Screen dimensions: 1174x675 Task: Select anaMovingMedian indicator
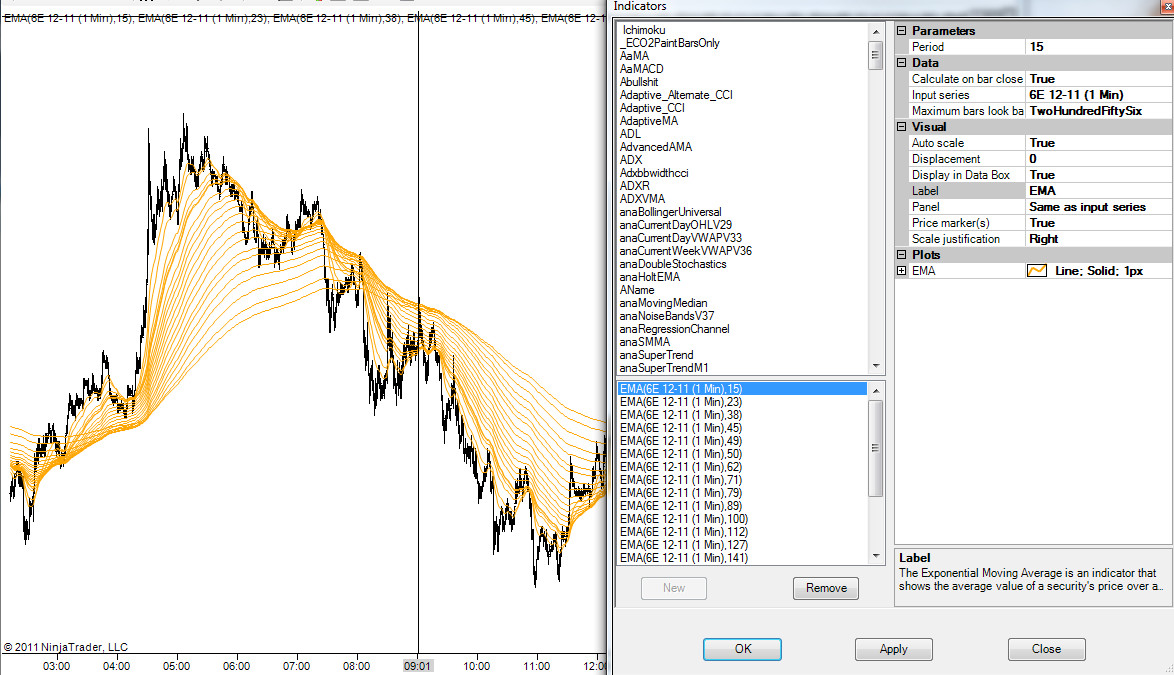[663, 303]
